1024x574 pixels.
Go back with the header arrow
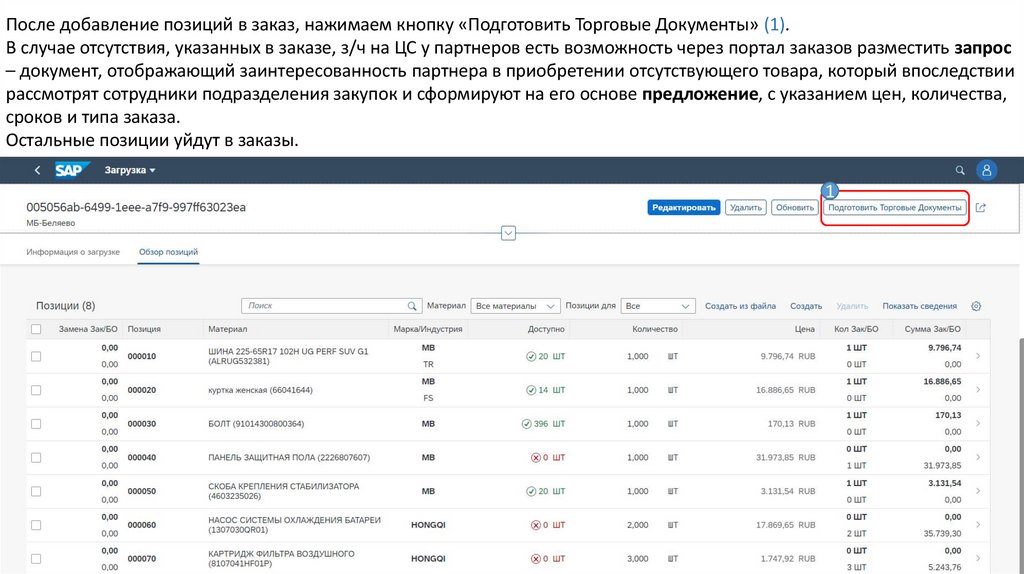pos(37,170)
